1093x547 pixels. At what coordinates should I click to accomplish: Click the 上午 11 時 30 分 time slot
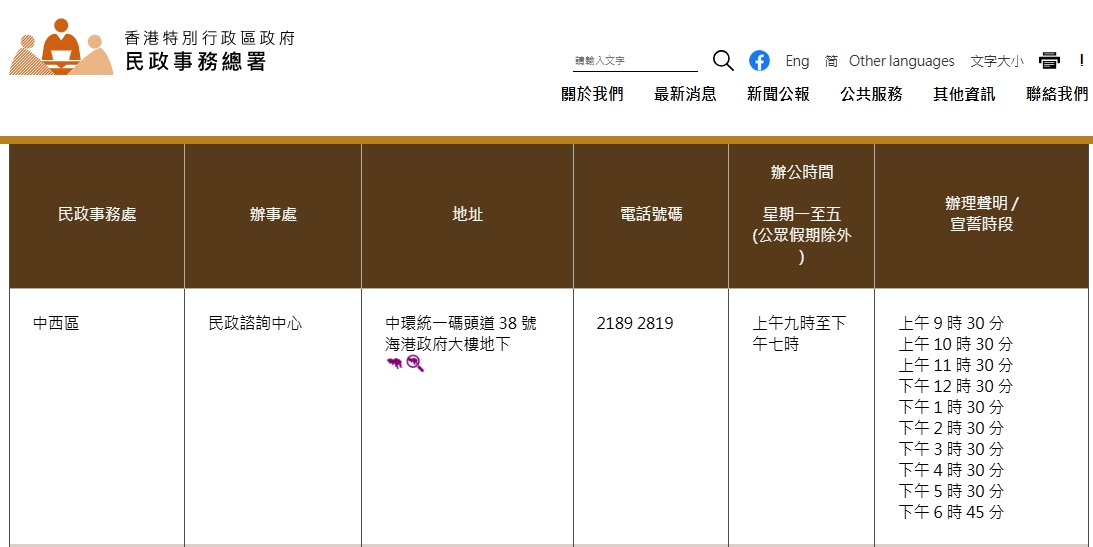pyautogui.click(x=956, y=365)
